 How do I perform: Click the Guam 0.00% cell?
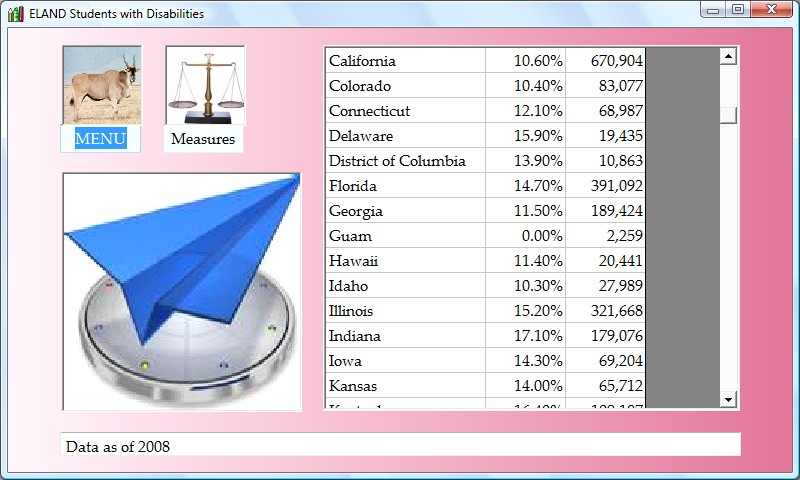coord(526,236)
